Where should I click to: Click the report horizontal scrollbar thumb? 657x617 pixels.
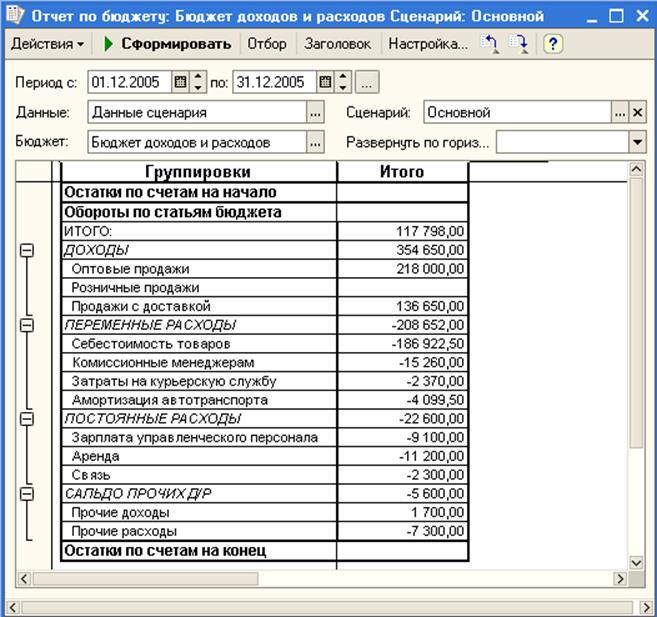(x=145, y=579)
